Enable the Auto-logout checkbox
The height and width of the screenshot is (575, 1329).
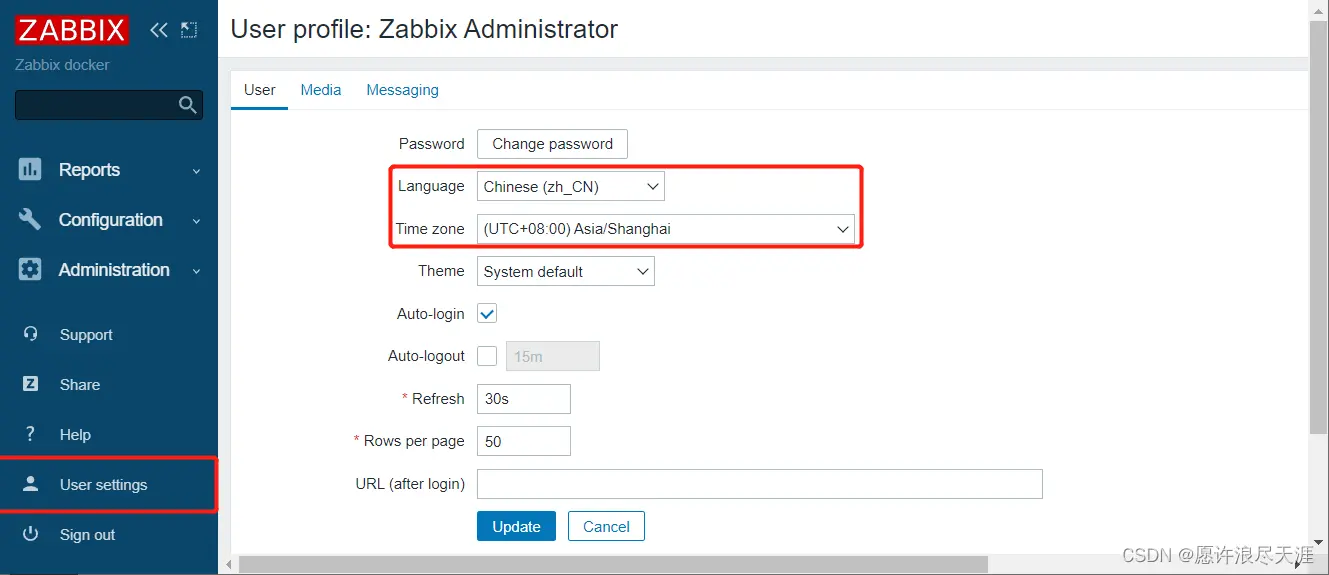[487, 356]
